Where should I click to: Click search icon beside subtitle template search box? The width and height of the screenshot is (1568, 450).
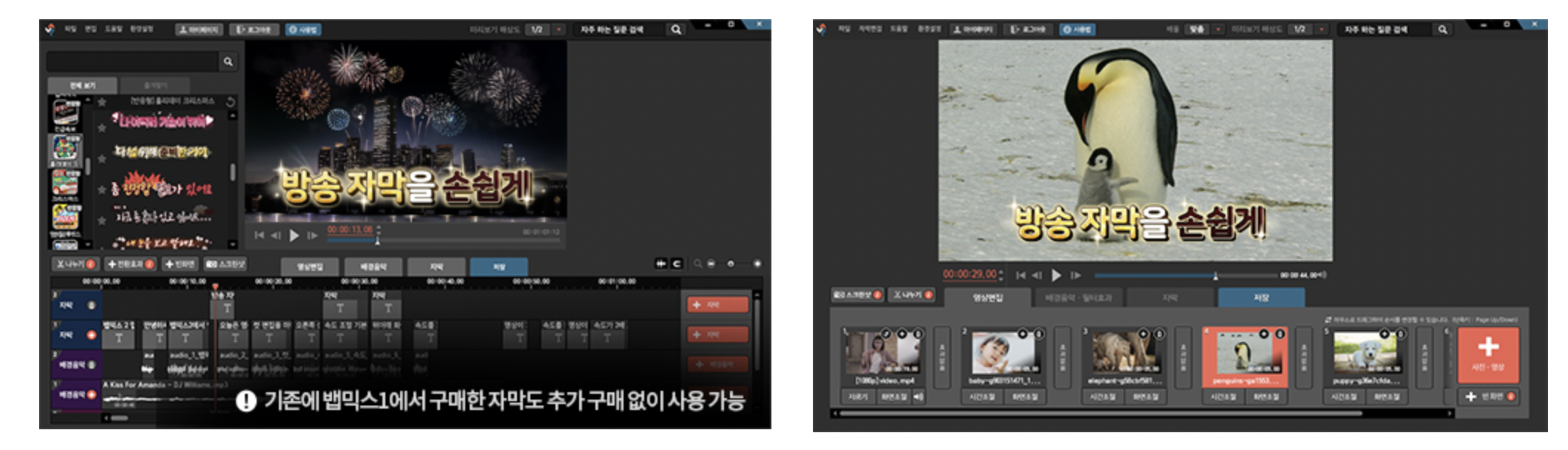[228, 61]
